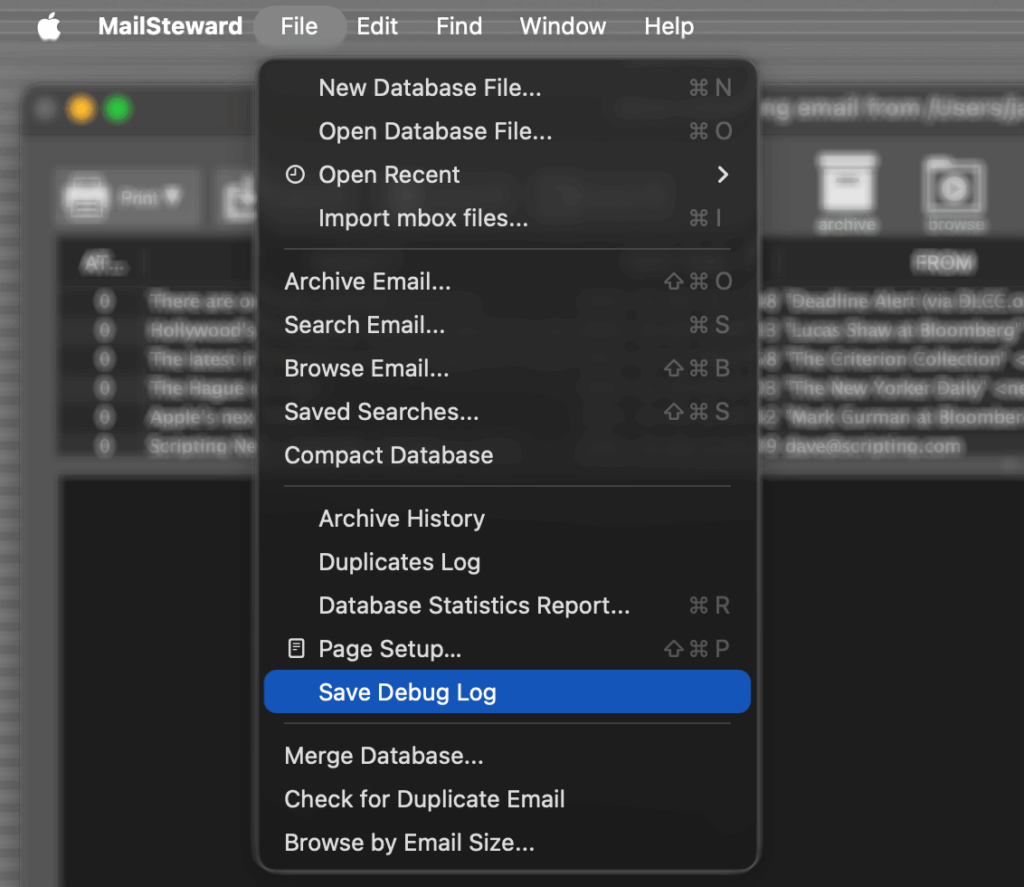Click the document icon beside Page Setup
1024x887 pixels.
(x=296, y=648)
